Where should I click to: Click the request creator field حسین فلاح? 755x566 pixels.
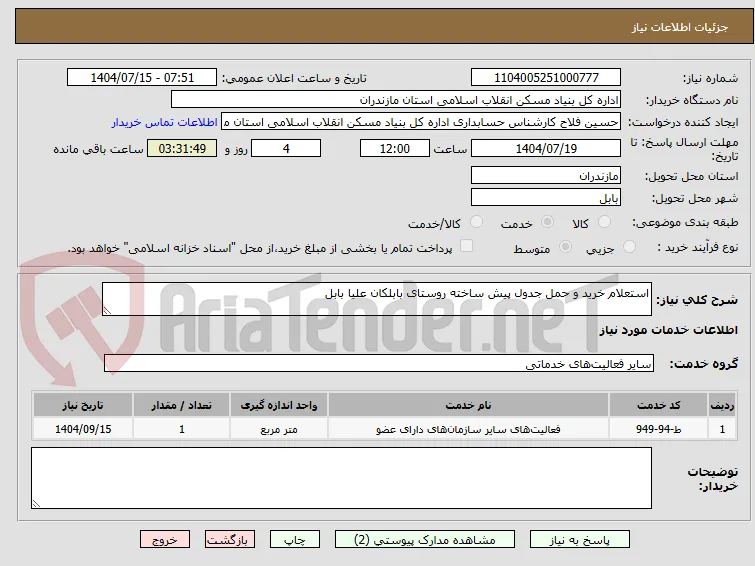point(421,122)
